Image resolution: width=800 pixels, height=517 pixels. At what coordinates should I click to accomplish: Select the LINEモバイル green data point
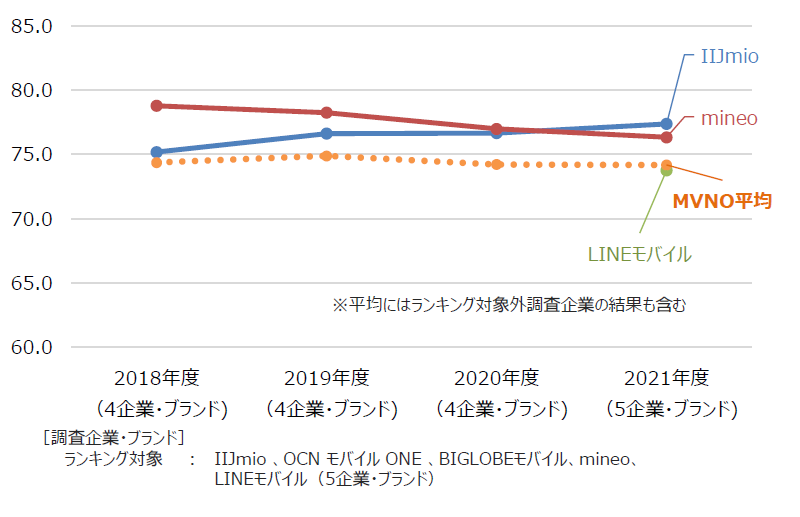pyautogui.click(x=666, y=171)
